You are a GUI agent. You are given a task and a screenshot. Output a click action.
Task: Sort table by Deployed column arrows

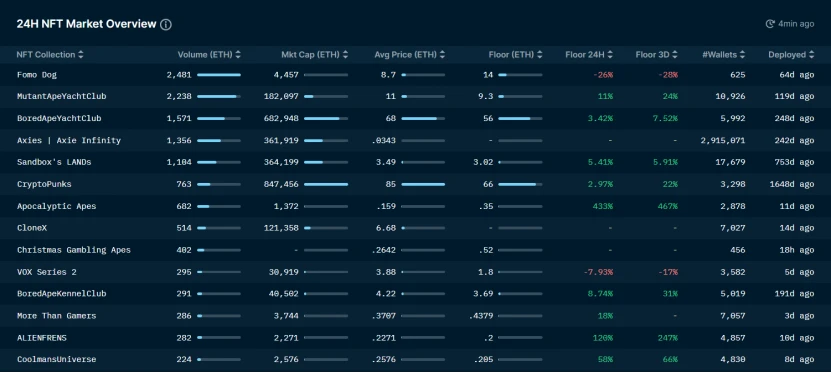click(x=811, y=55)
